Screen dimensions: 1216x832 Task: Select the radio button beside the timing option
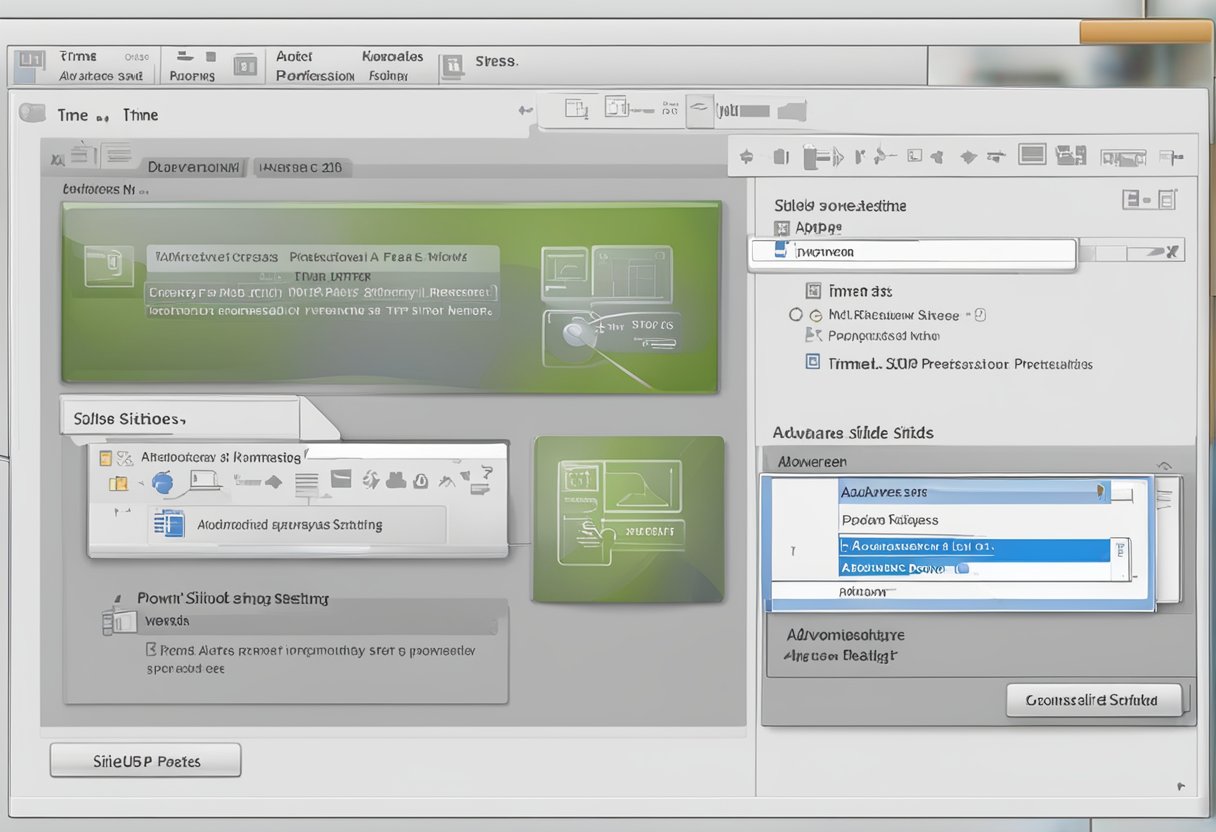tap(797, 314)
